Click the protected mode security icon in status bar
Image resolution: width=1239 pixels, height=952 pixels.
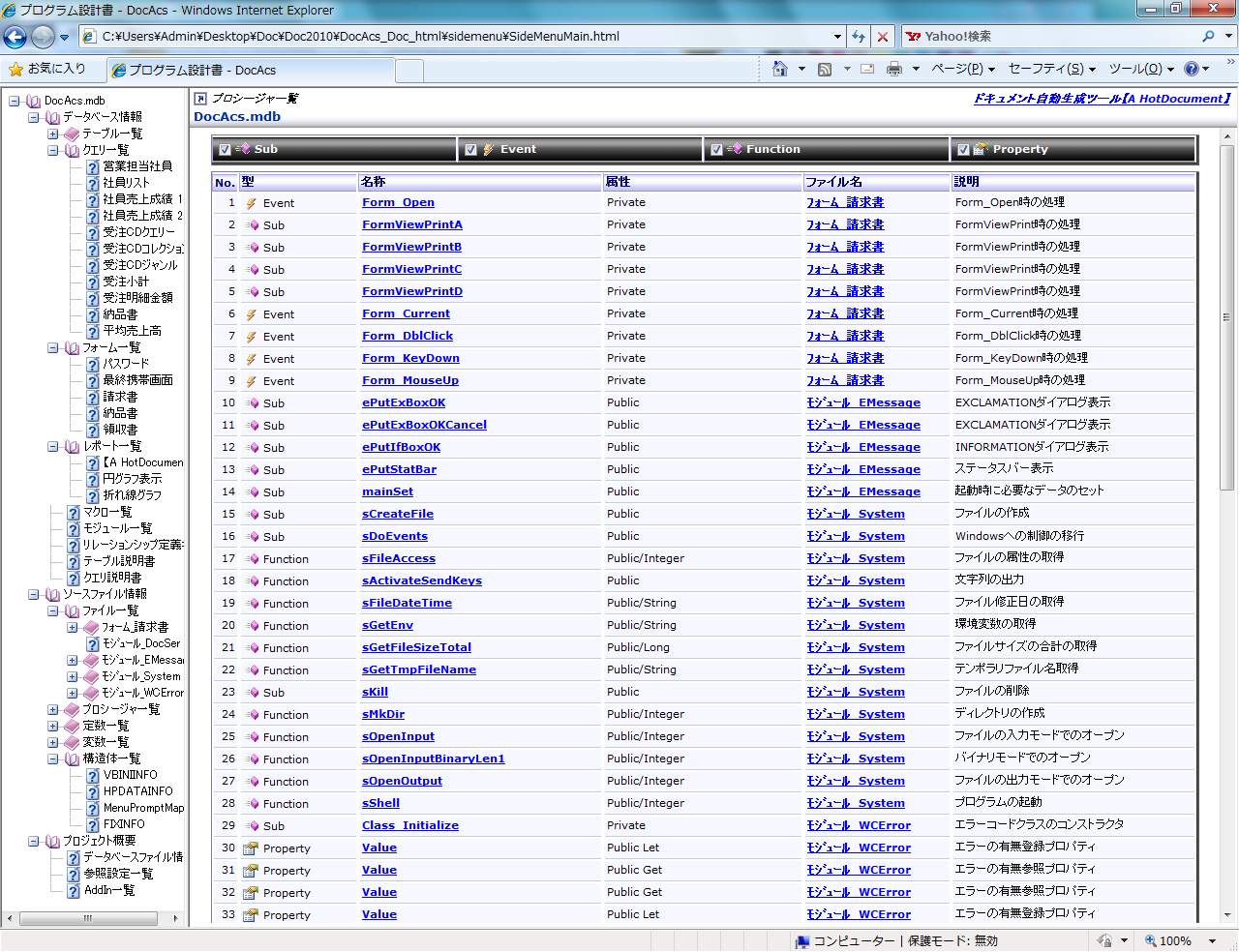1104,940
